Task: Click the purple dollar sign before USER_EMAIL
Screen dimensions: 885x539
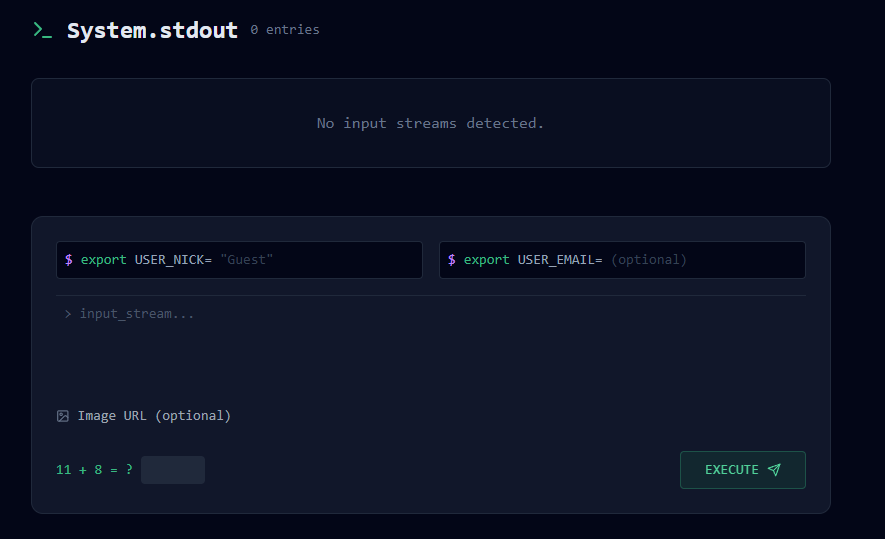Action: [452, 260]
